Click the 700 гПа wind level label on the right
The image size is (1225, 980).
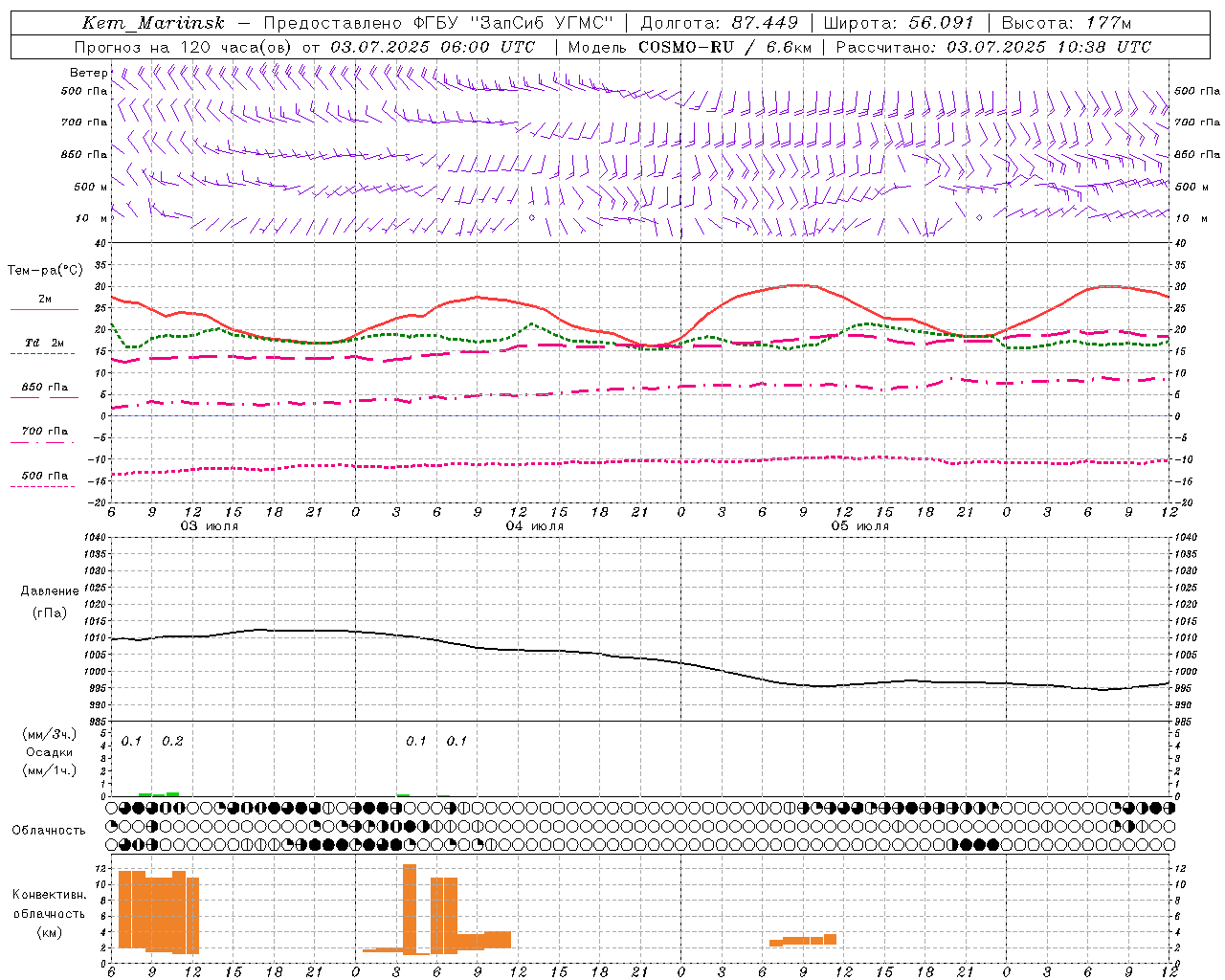point(1197,122)
